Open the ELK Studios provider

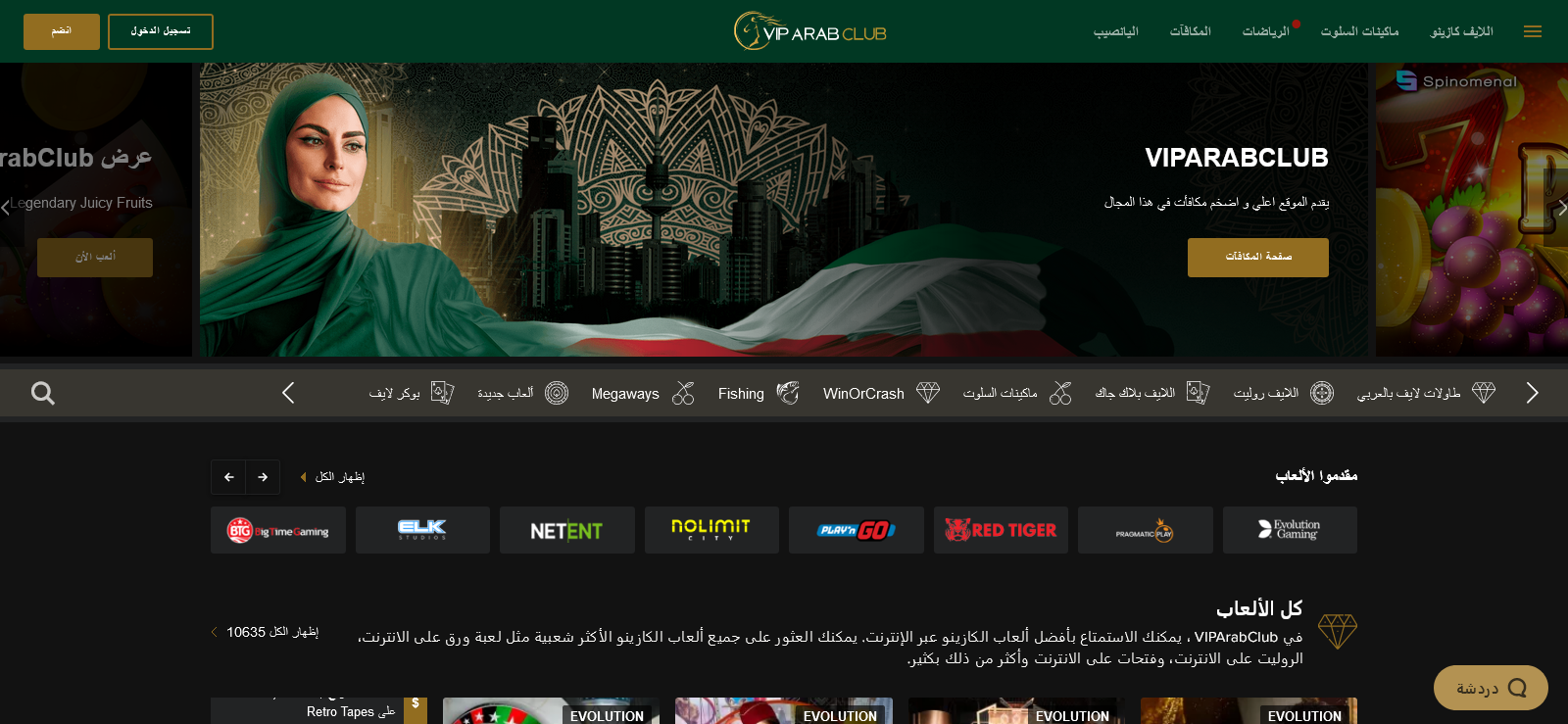pyautogui.click(x=422, y=530)
